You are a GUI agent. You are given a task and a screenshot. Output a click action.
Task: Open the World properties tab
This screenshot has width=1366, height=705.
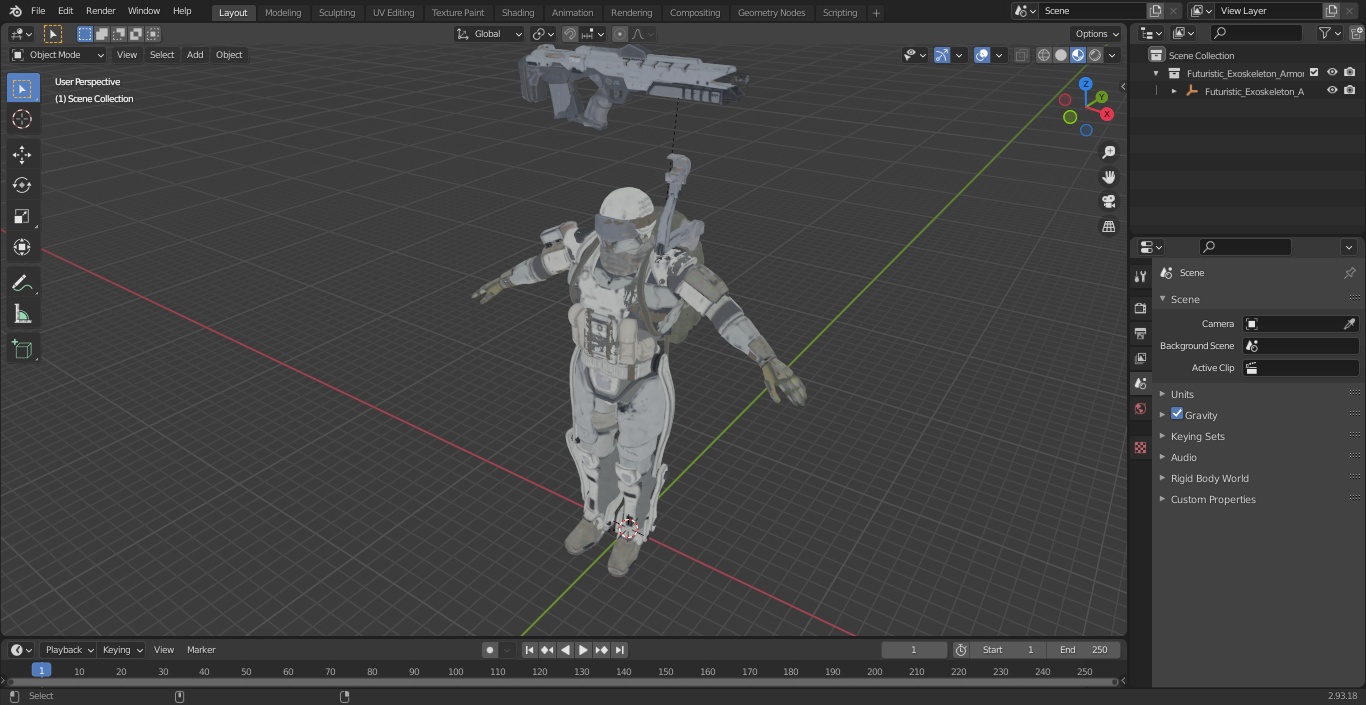1140,408
